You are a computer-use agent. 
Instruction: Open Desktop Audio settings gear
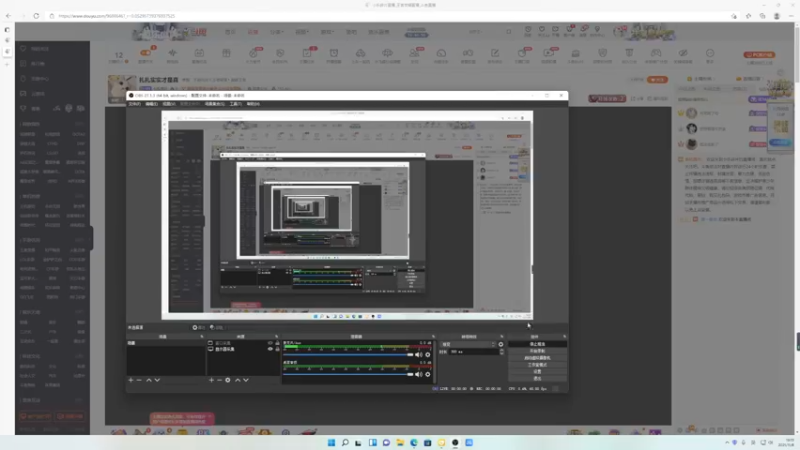click(x=428, y=374)
